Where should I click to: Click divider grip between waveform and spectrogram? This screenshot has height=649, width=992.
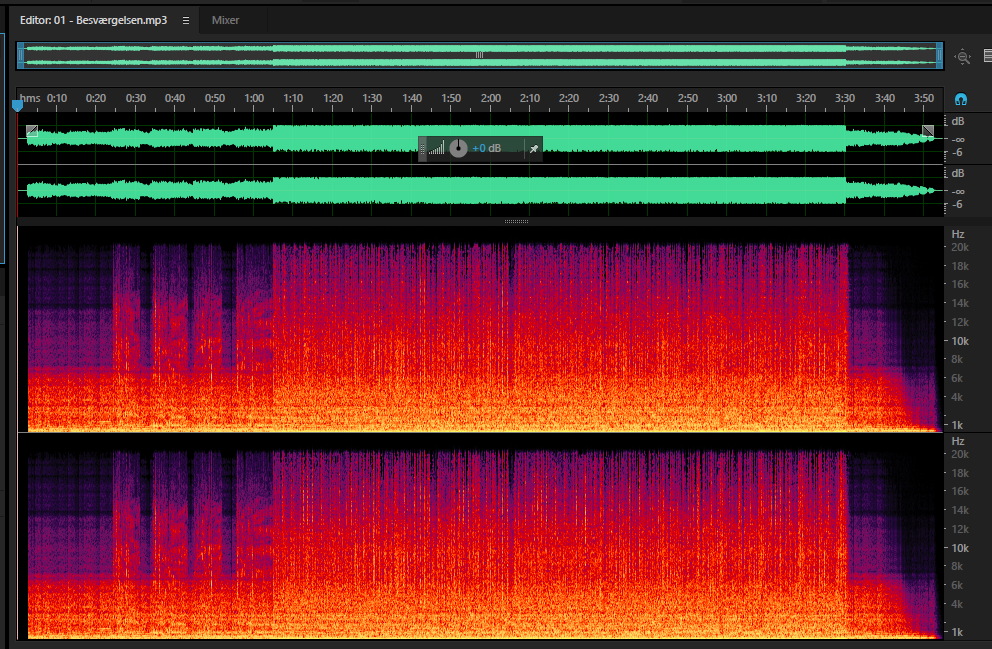point(516,221)
